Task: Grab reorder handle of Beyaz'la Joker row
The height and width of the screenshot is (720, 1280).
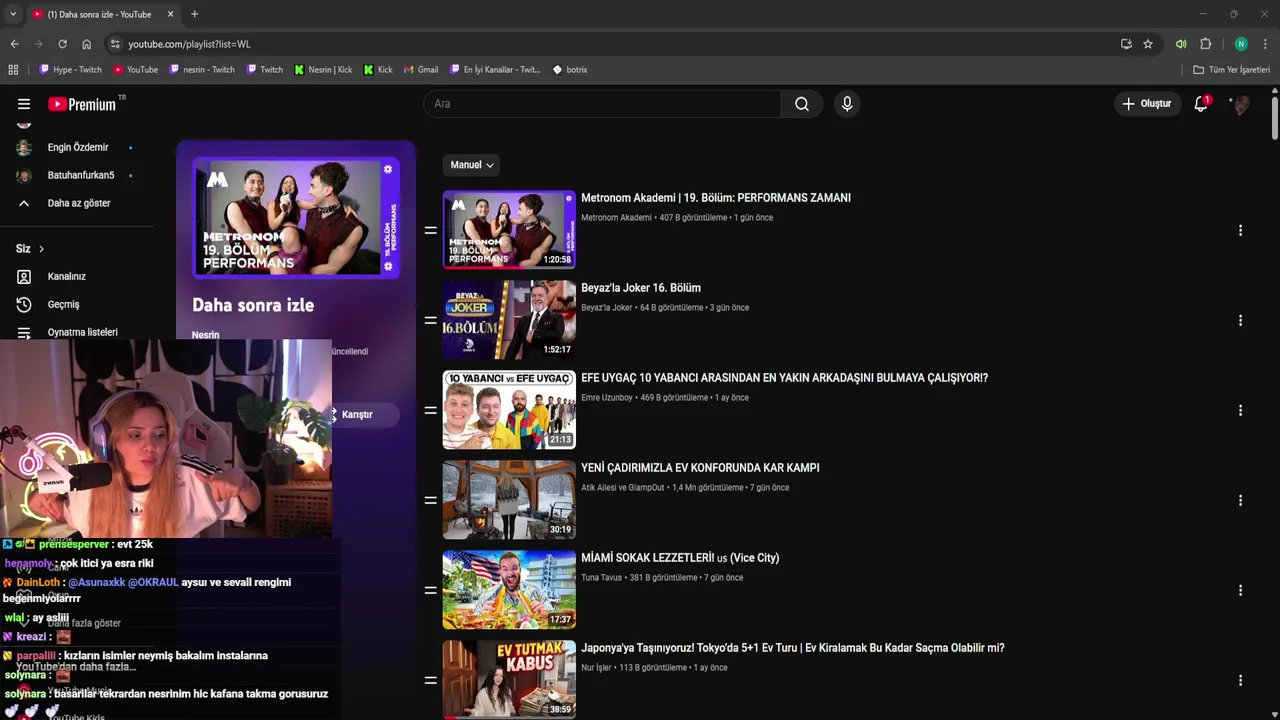Action: pos(430,320)
